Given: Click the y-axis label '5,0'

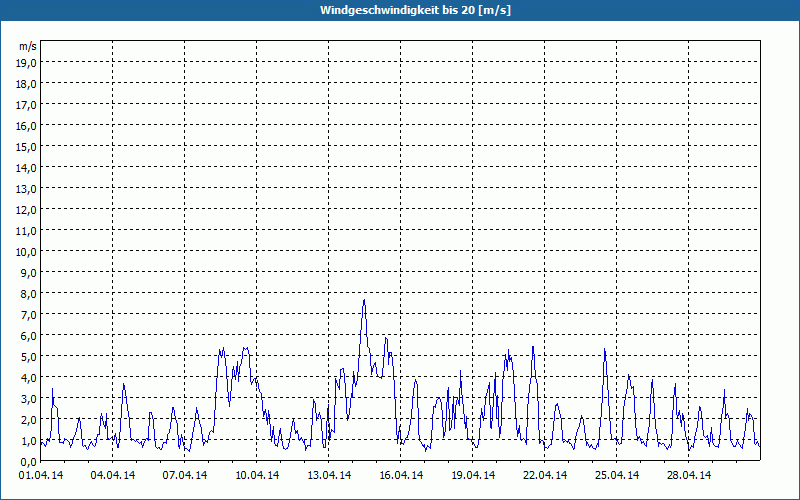Looking at the screenshot, I should tap(29, 357).
